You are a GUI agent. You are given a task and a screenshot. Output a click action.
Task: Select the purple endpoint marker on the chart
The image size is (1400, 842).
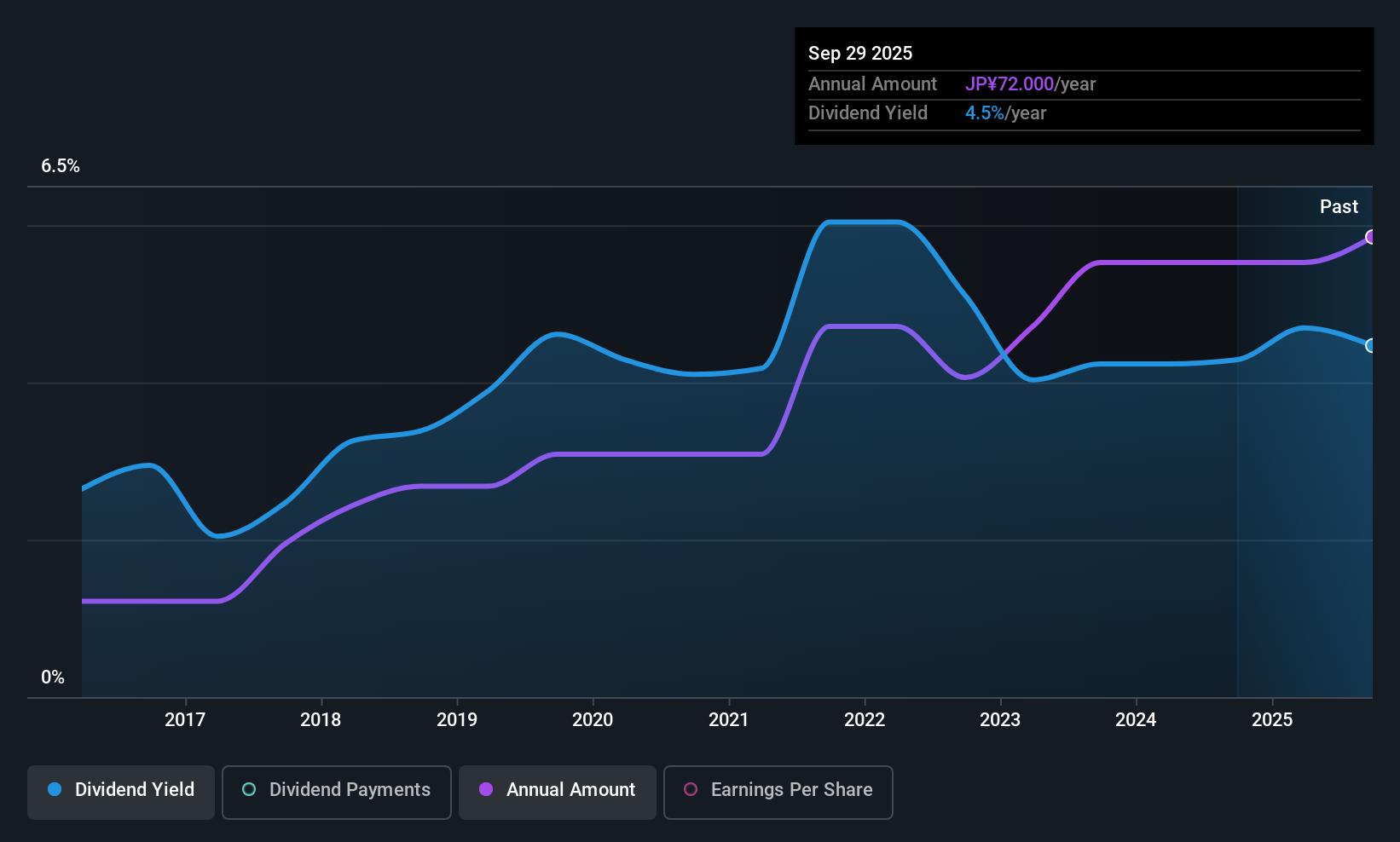[1371, 238]
